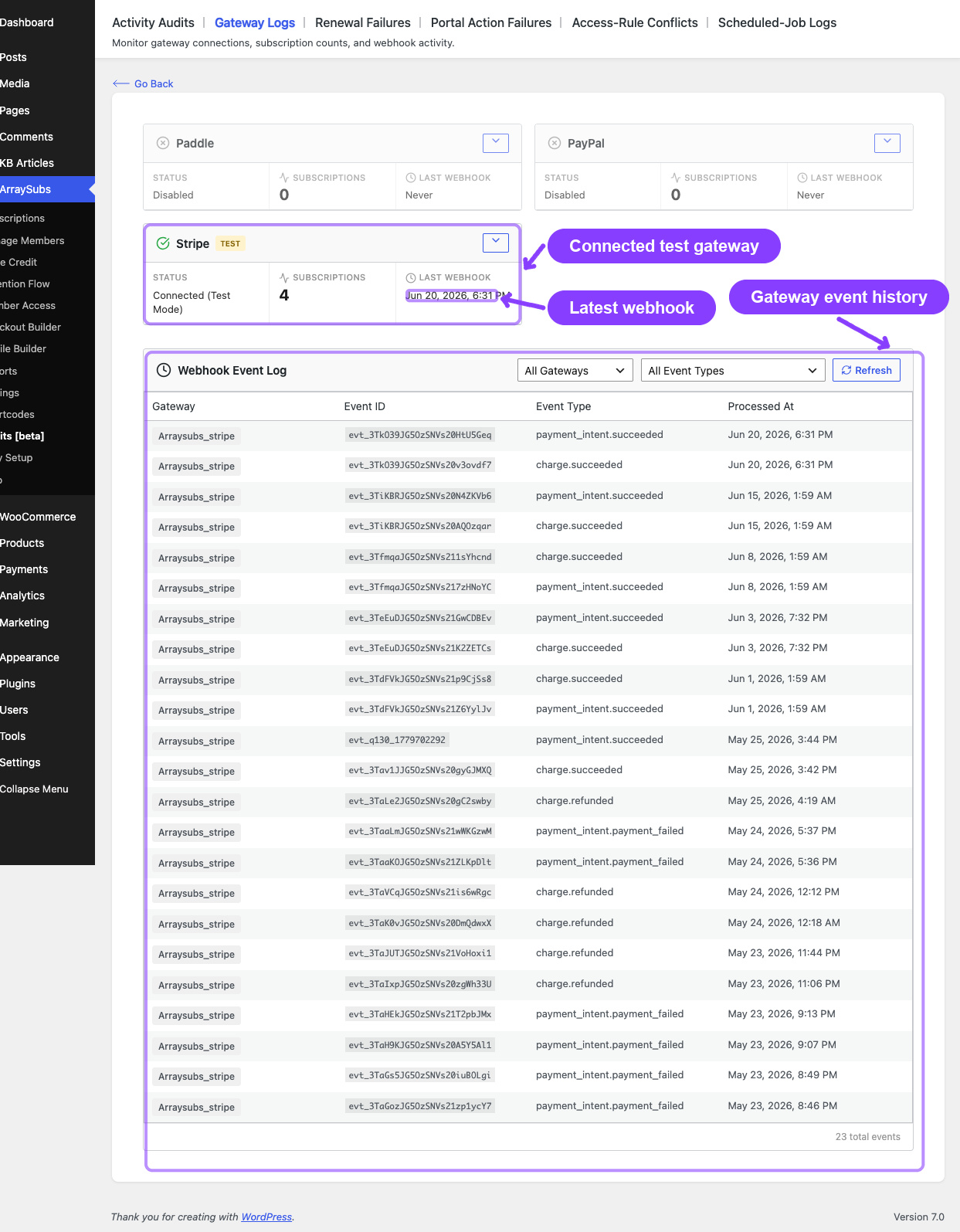The image size is (960, 1232).
Task: Click the Gateway column header
Action: click(x=174, y=406)
